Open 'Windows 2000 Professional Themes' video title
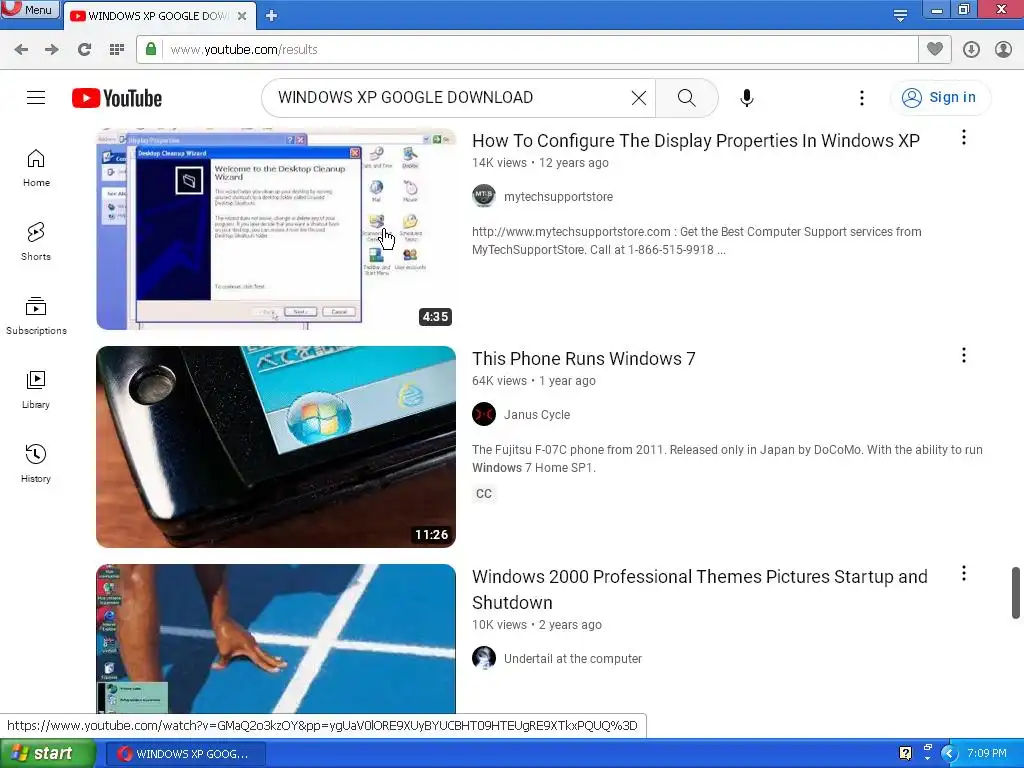1024x768 pixels. coord(699,589)
